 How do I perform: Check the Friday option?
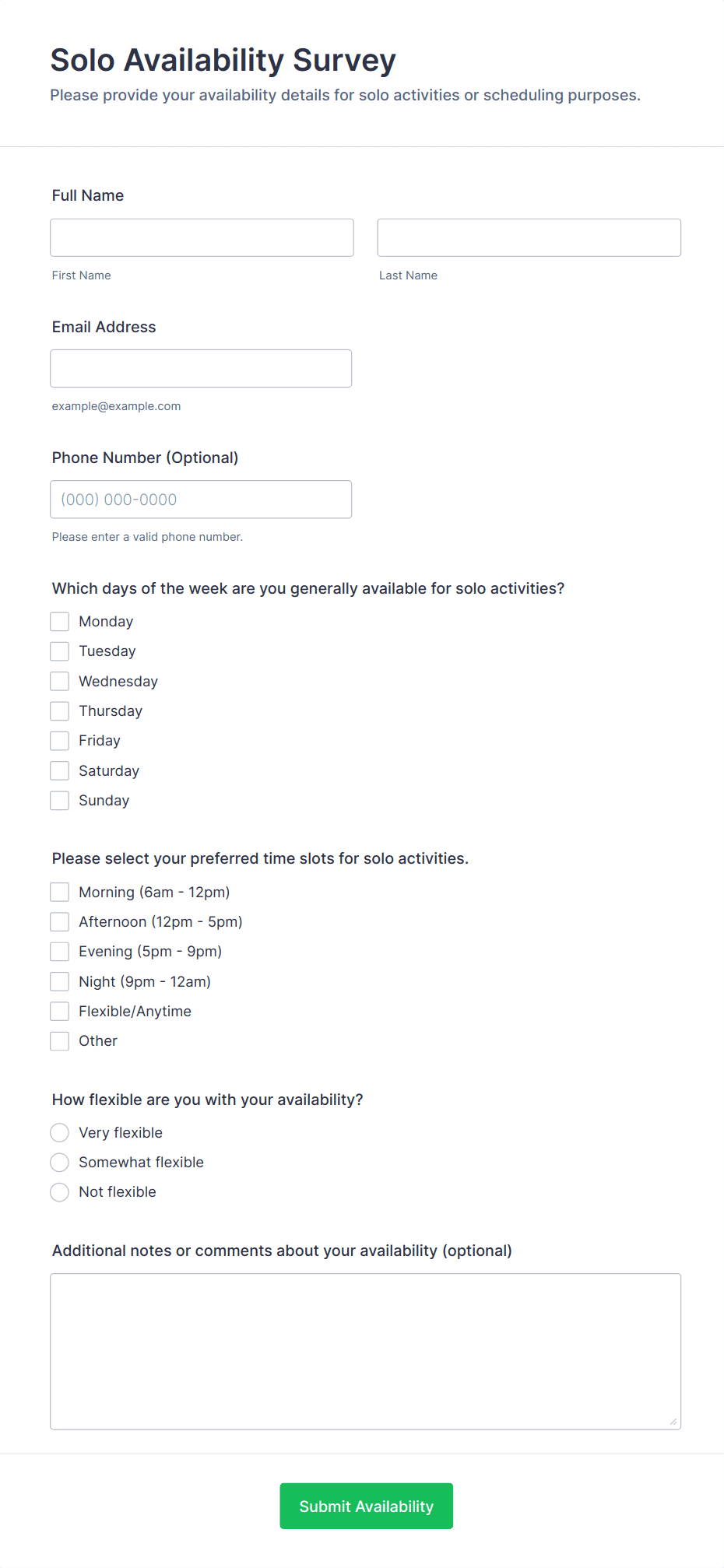click(x=60, y=741)
